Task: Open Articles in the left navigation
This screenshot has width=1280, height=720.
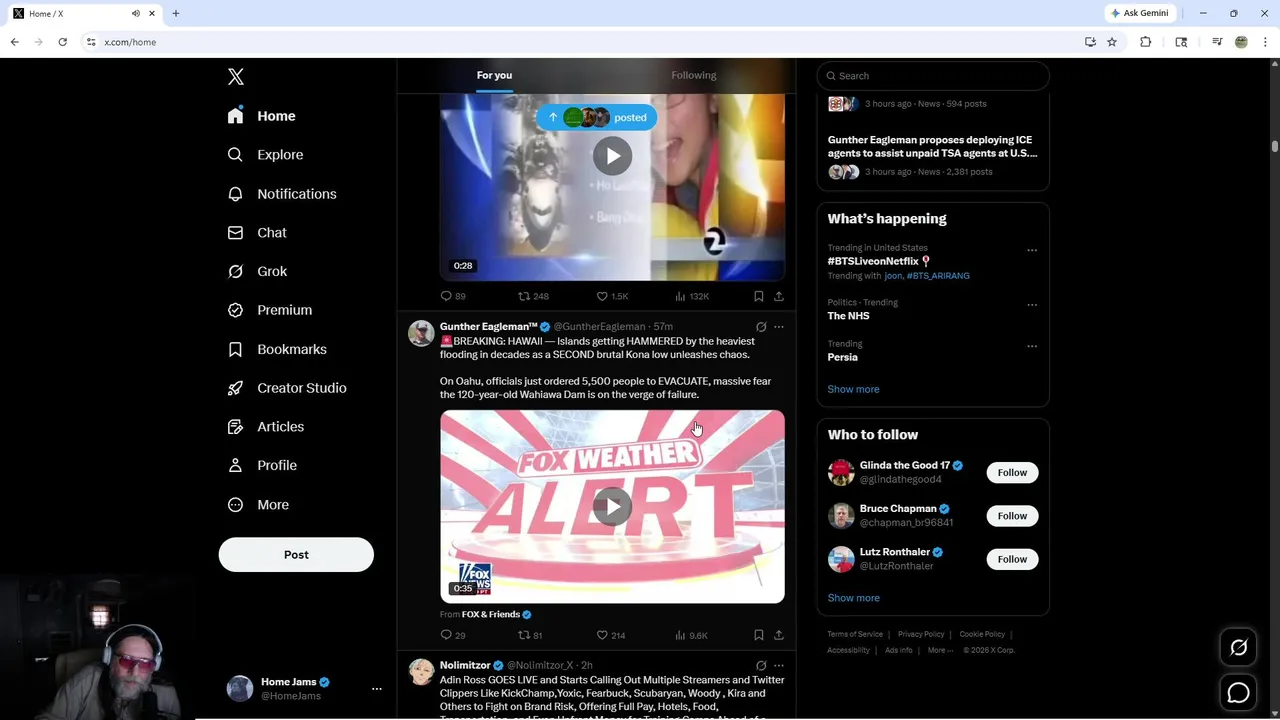Action: [266, 426]
